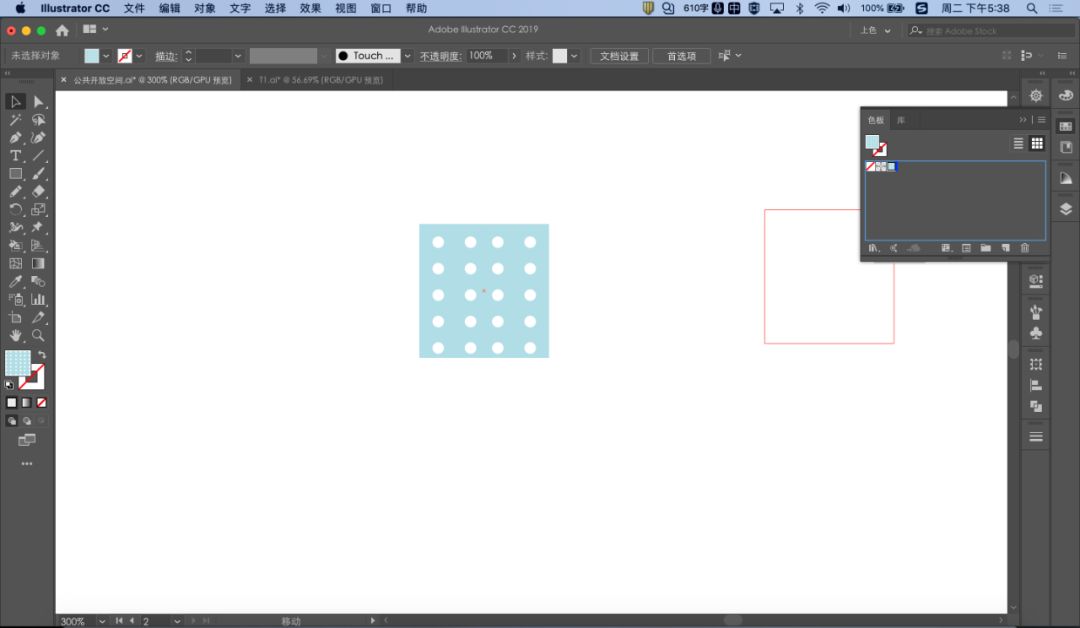
Task: Pick the light blue swatch in panel
Action: (x=891, y=167)
